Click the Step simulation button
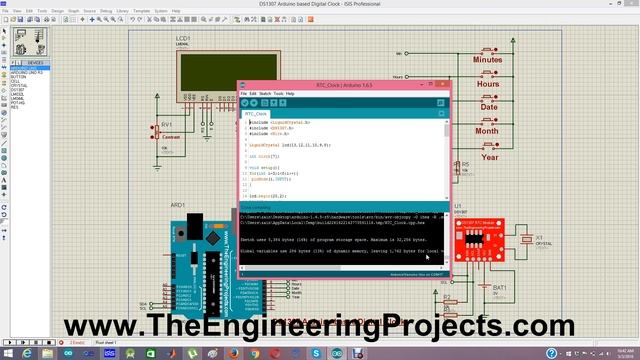Viewport: 640px width, 360px height. [x=23, y=342]
